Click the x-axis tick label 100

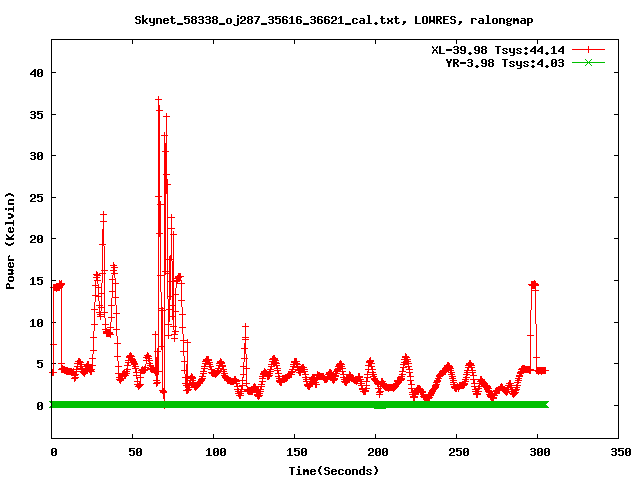216,452
